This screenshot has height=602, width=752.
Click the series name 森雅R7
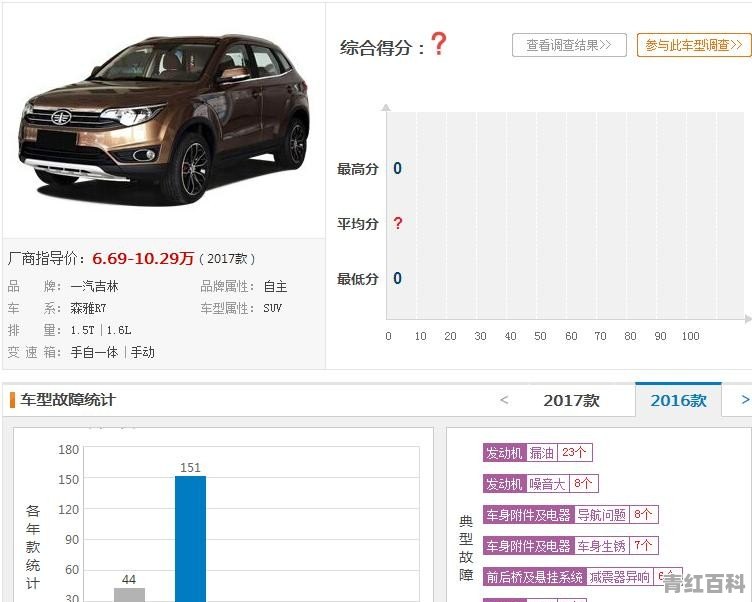(88, 308)
